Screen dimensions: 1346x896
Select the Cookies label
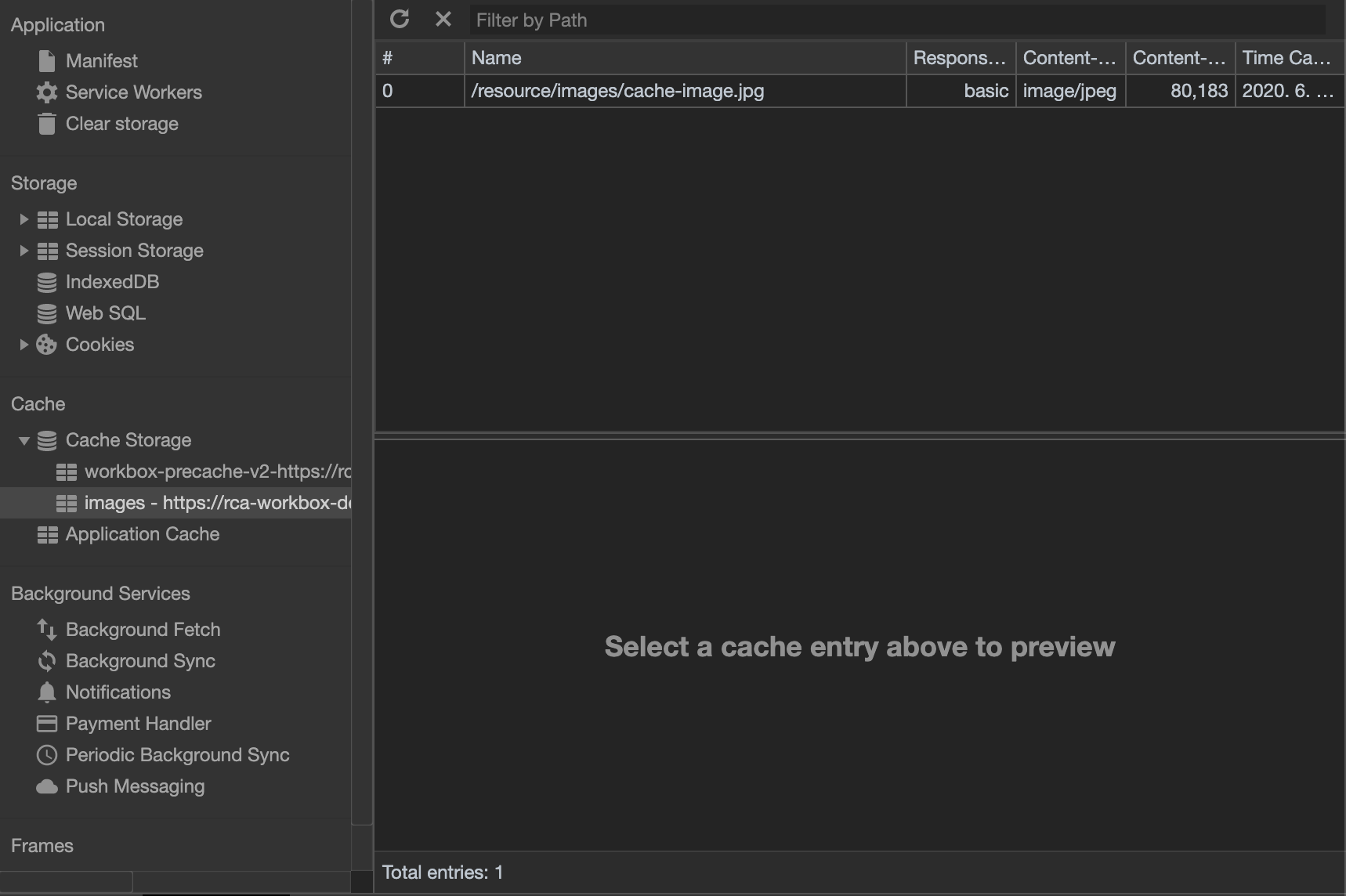click(100, 345)
